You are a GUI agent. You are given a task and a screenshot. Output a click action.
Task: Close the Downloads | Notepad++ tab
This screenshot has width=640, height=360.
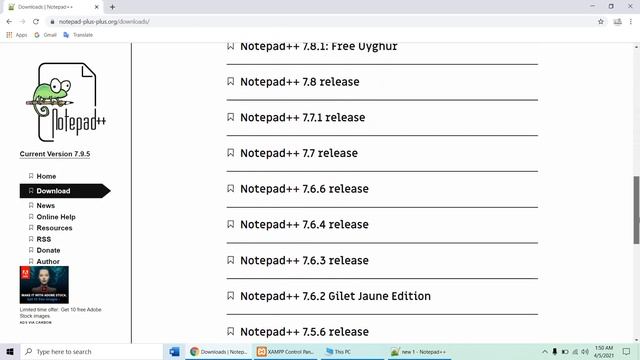96,7
